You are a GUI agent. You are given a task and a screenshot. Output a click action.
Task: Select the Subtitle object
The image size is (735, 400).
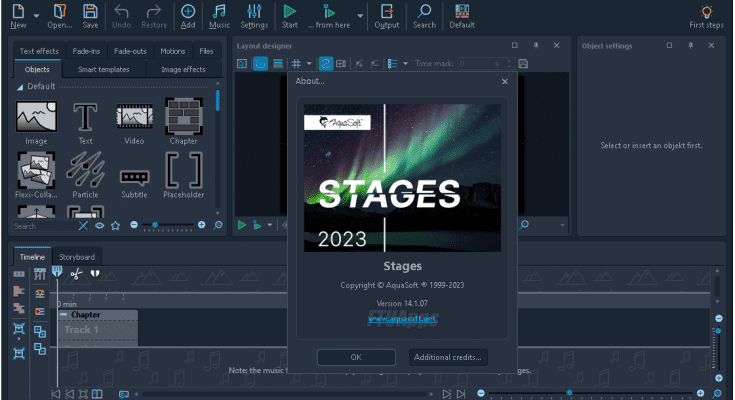(x=135, y=183)
